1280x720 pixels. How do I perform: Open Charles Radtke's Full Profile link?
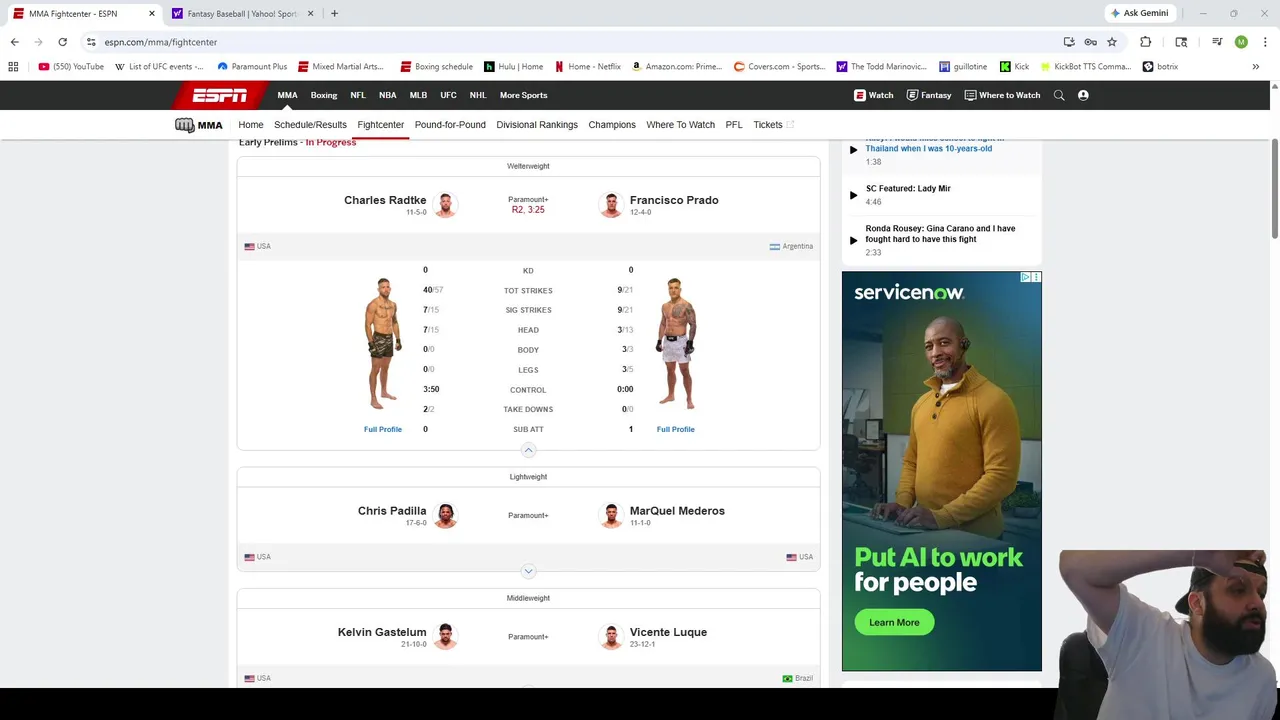coord(383,429)
